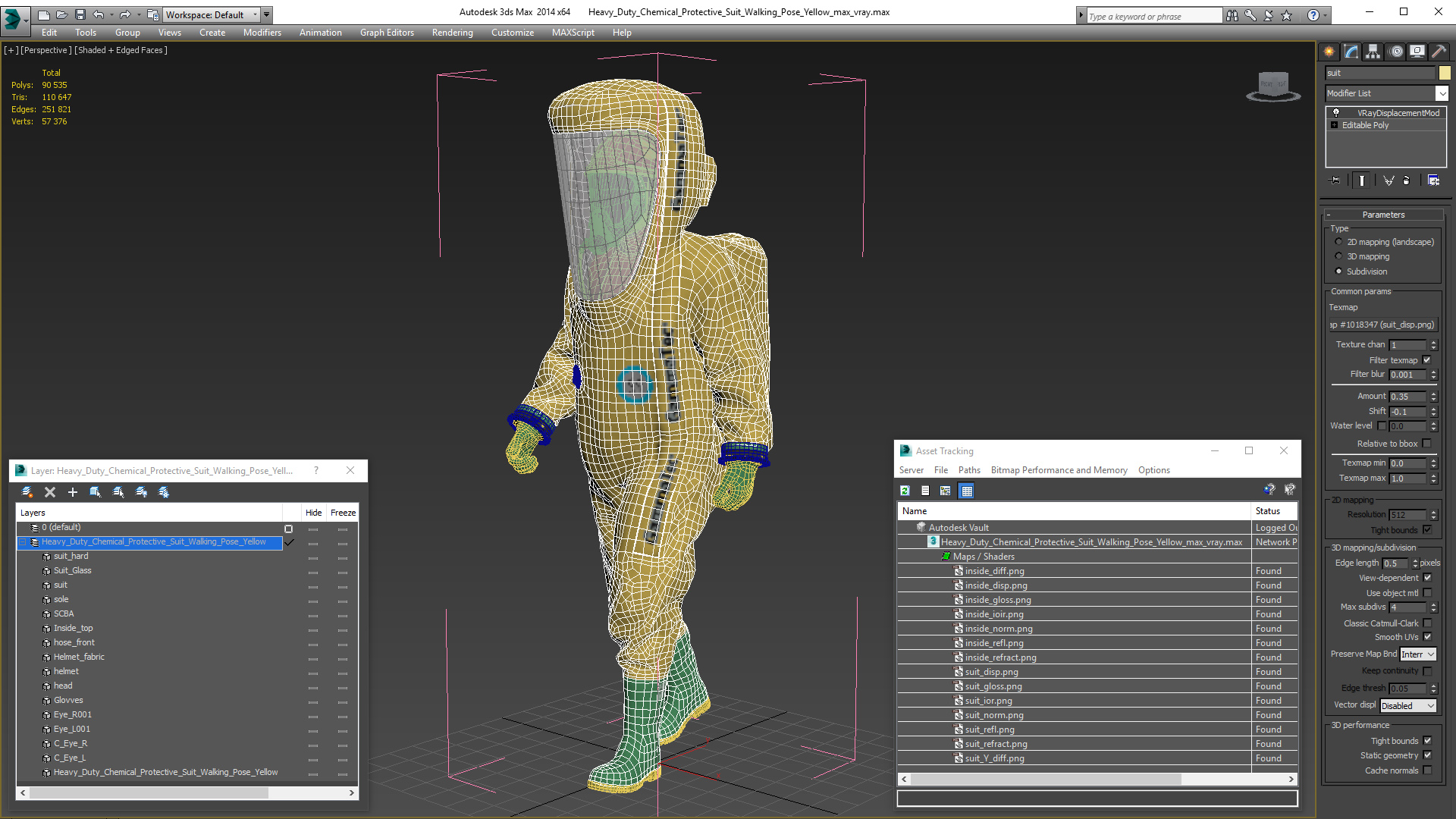
Task: Toggle VRayDisplacementMod lightbulb on/off
Action: point(1336,113)
